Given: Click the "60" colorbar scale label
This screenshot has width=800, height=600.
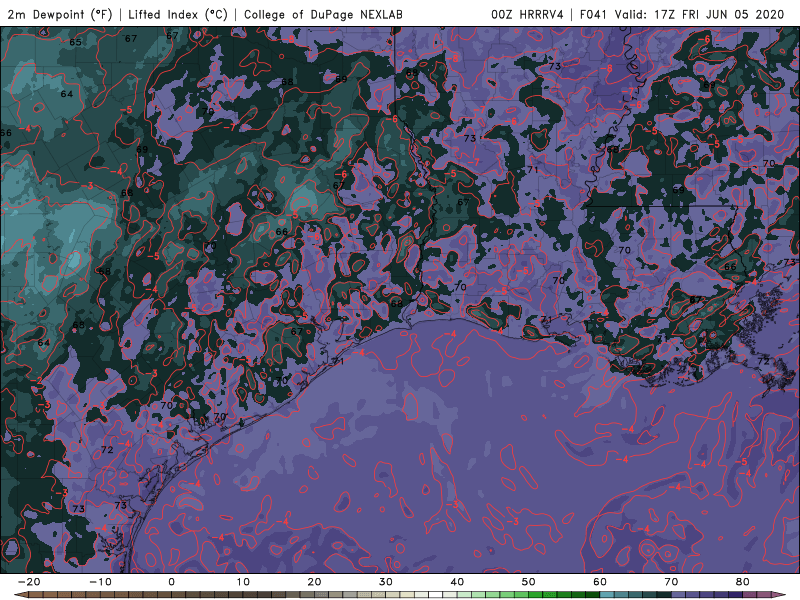Looking at the screenshot, I should [x=600, y=582].
